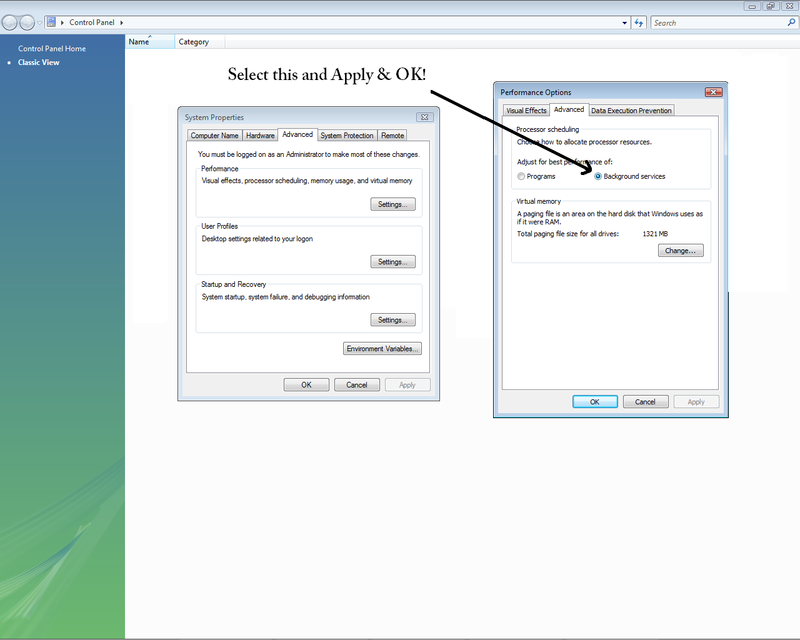
Task: Click Apply in System Properties dialog
Action: pos(407,385)
